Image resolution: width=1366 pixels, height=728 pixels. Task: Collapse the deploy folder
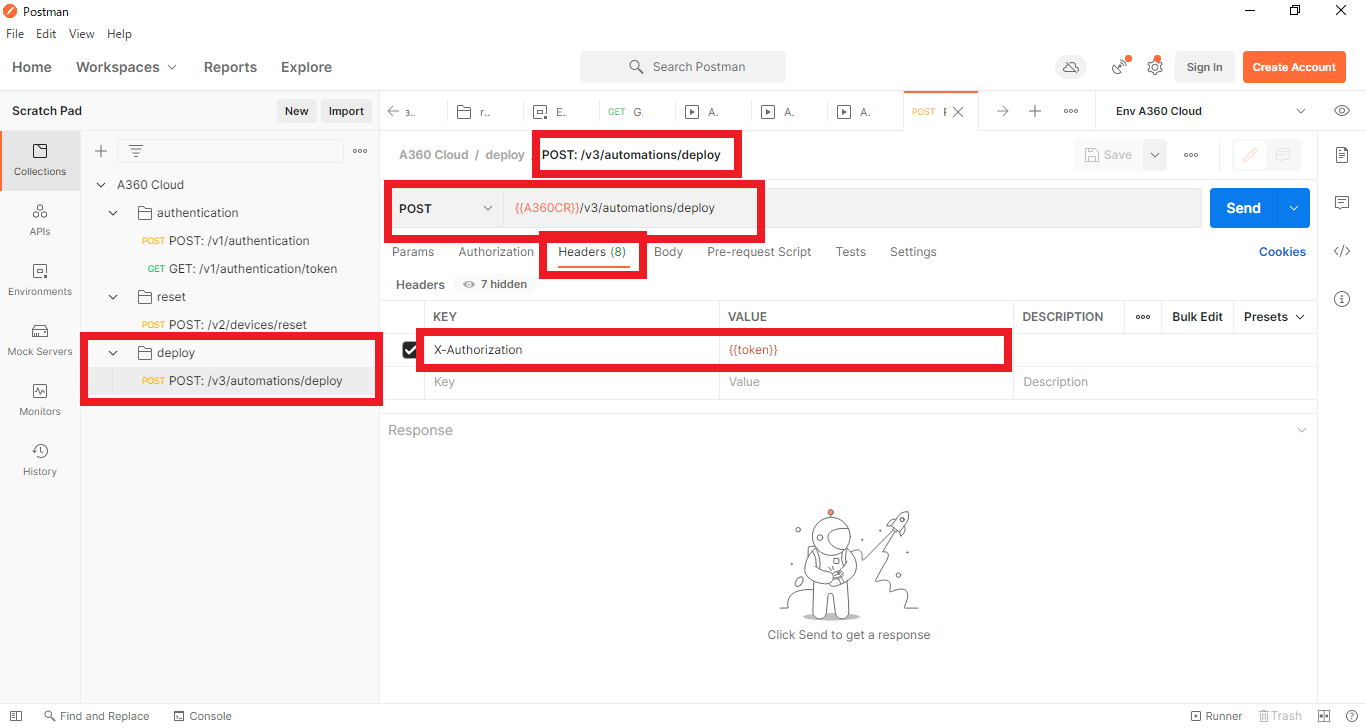(113, 353)
